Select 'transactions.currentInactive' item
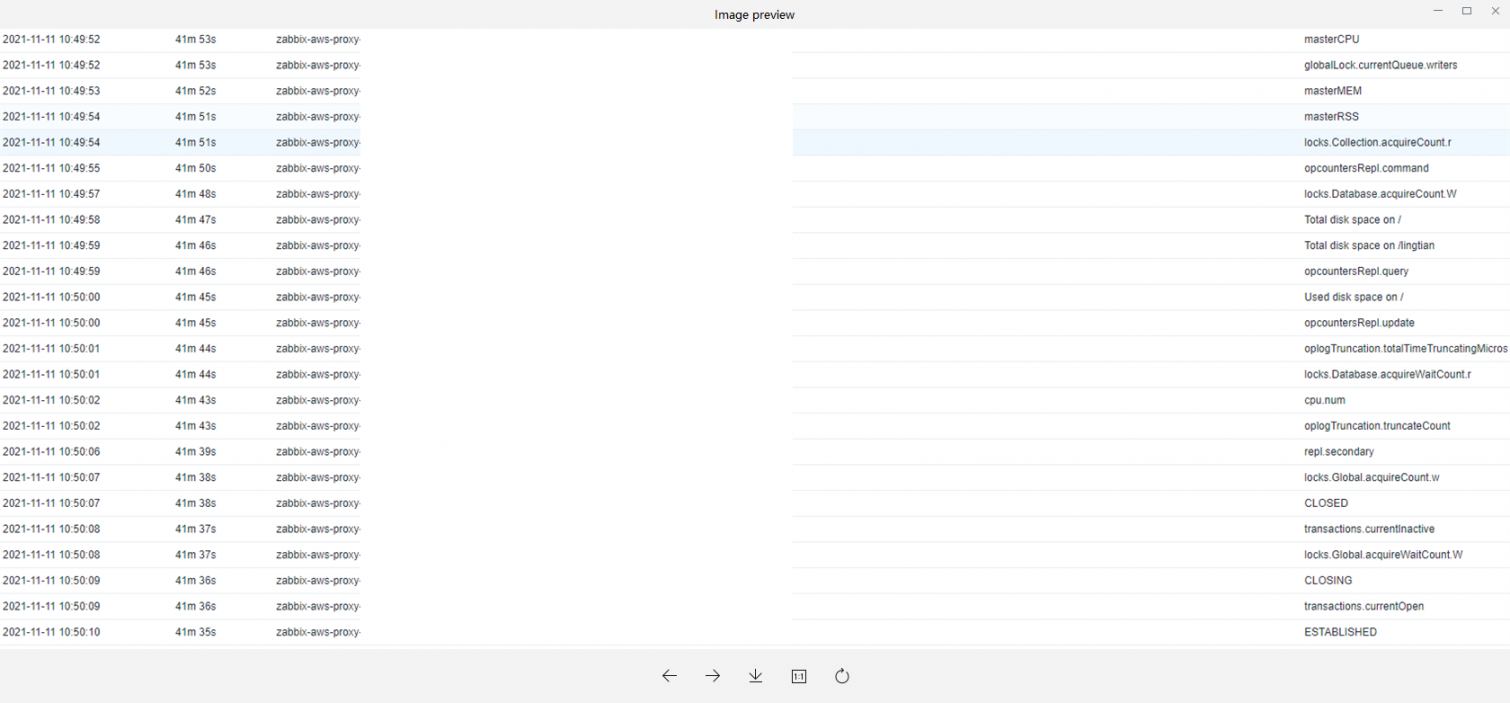Screen dimensions: 1510x703 click(x=1369, y=529)
